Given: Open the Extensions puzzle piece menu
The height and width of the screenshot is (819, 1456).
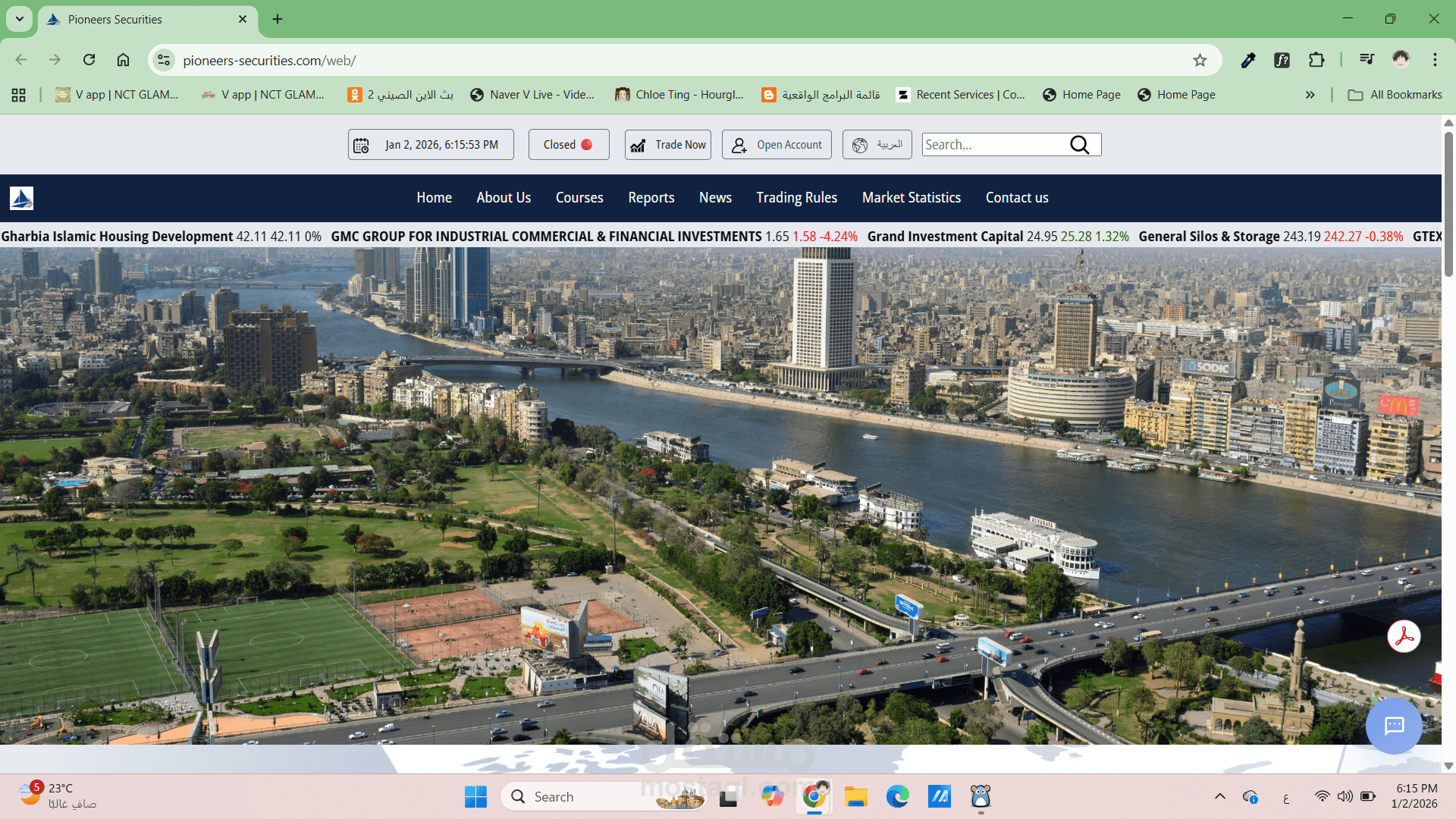Looking at the screenshot, I should [1316, 60].
